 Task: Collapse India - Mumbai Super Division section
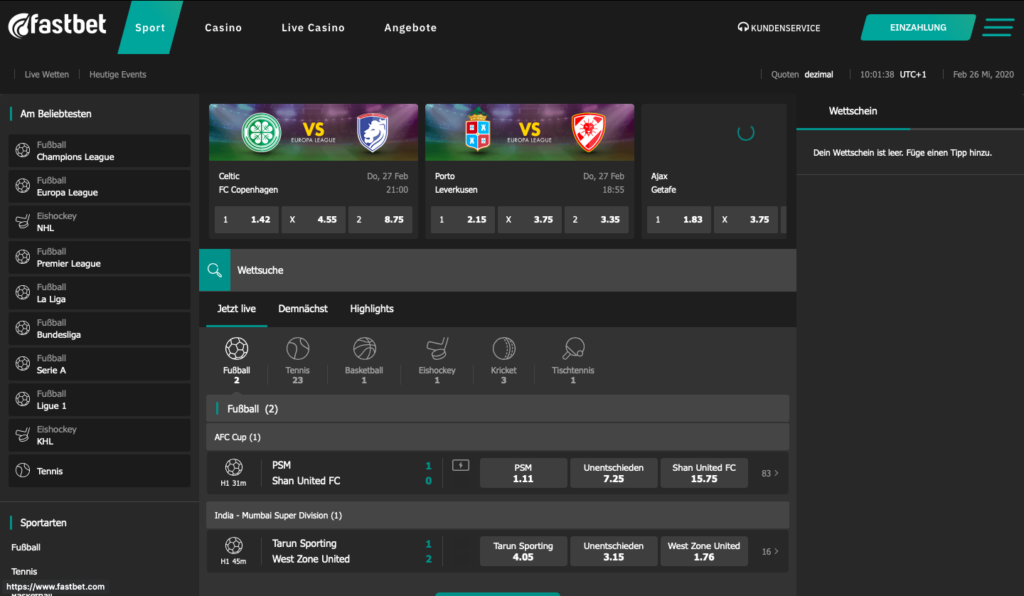coord(498,516)
